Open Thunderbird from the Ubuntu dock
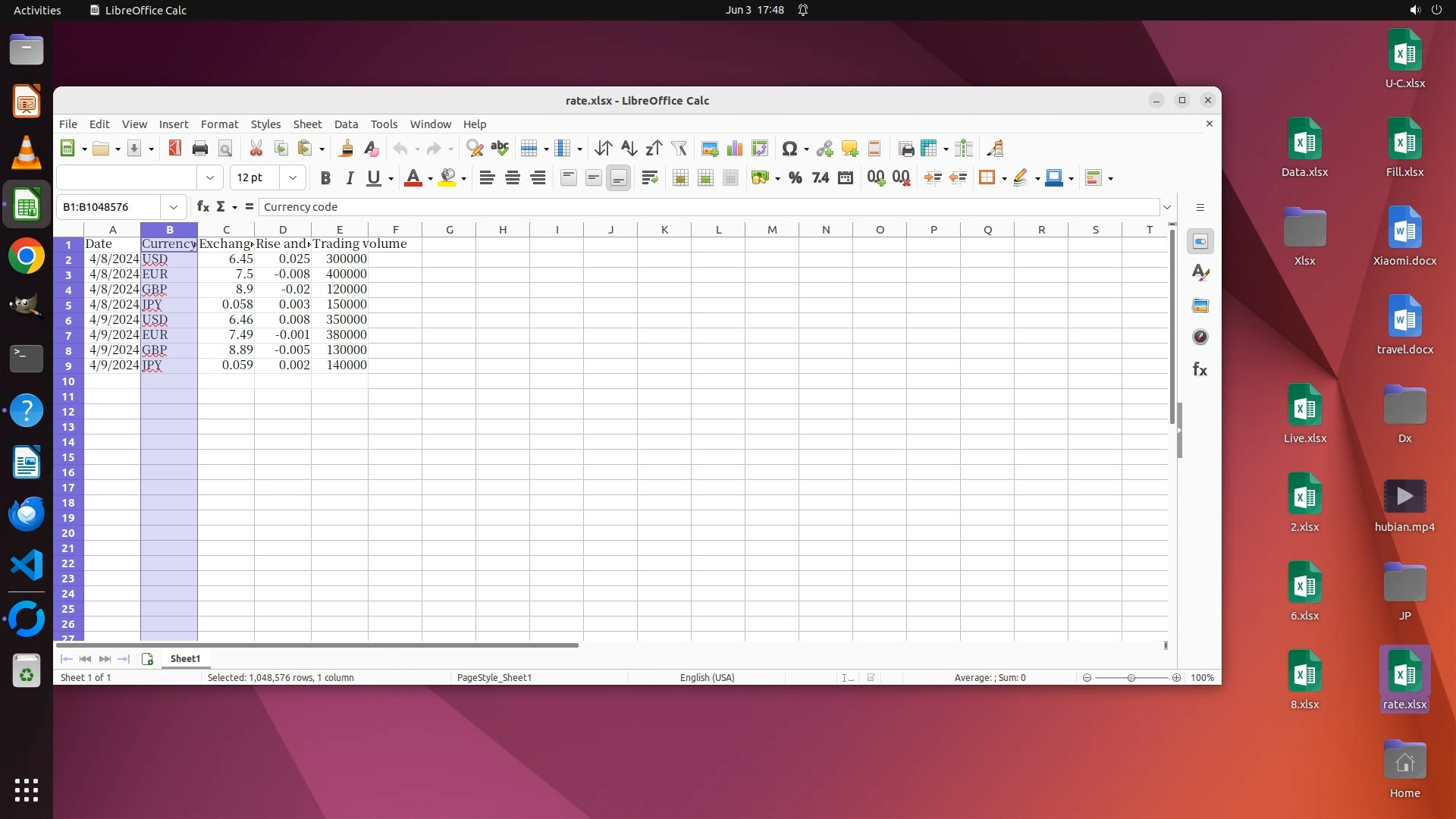The width and height of the screenshot is (1456, 819). (27, 514)
